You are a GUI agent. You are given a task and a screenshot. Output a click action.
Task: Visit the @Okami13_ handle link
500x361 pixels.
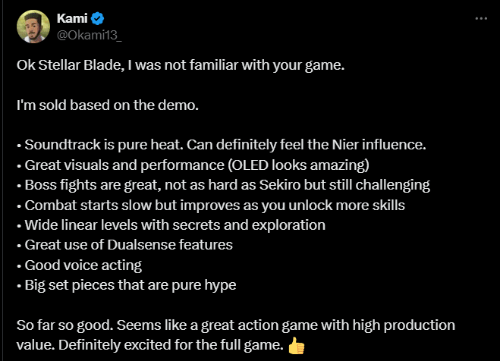(x=89, y=35)
